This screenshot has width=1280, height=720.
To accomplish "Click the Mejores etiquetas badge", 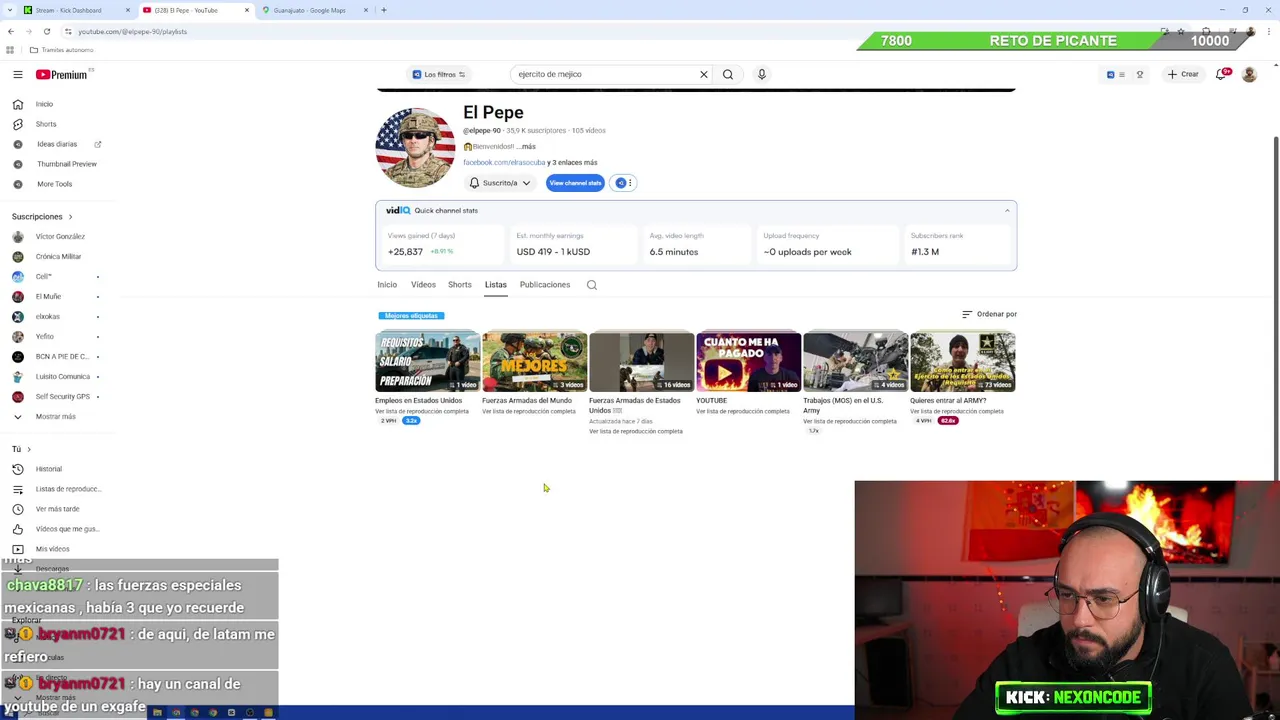I will click(x=411, y=316).
